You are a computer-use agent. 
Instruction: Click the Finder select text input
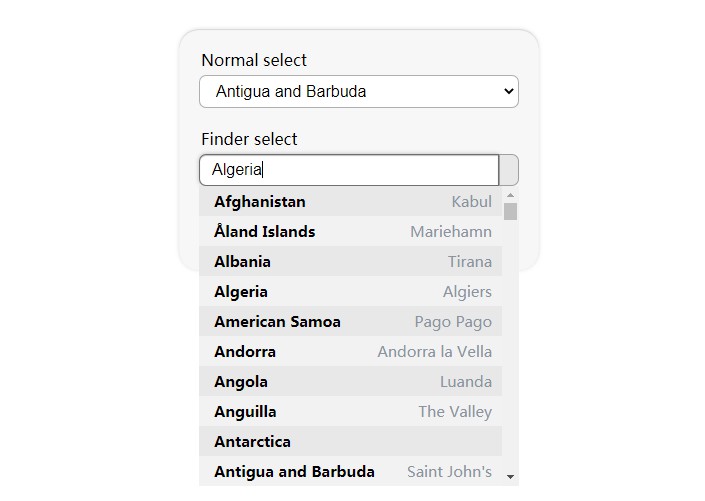click(349, 170)
